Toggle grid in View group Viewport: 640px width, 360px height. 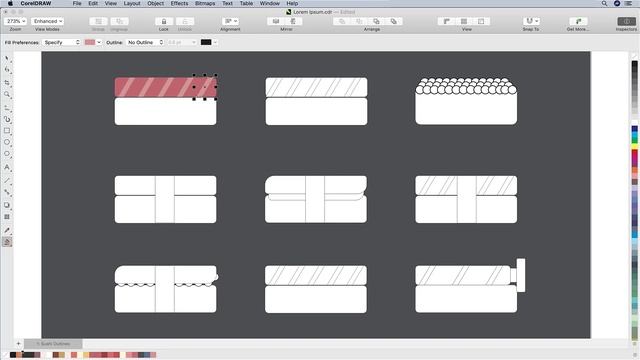point(464,21)
